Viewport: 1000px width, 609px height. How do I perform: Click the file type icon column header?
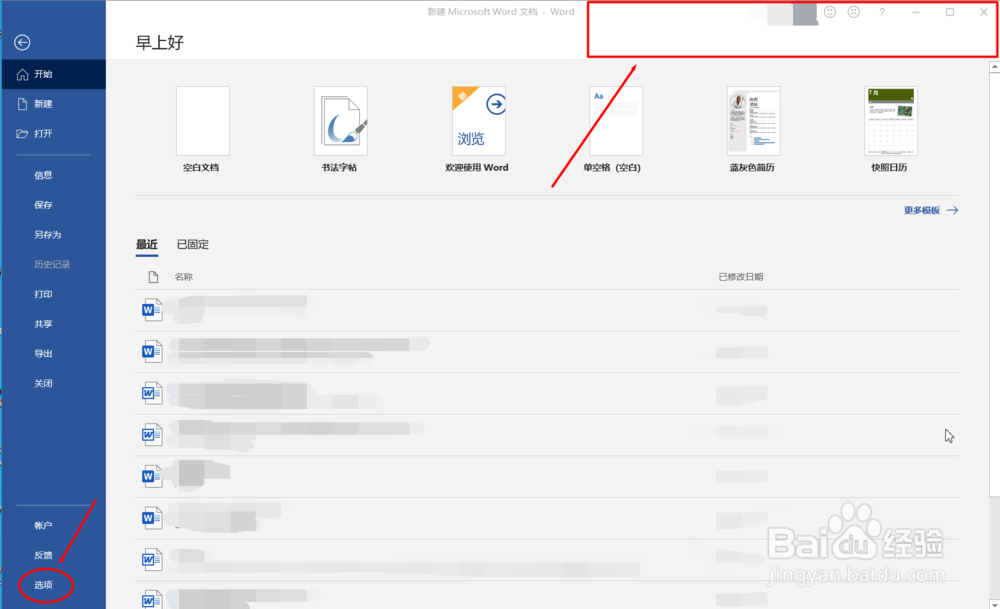point(153,277)
